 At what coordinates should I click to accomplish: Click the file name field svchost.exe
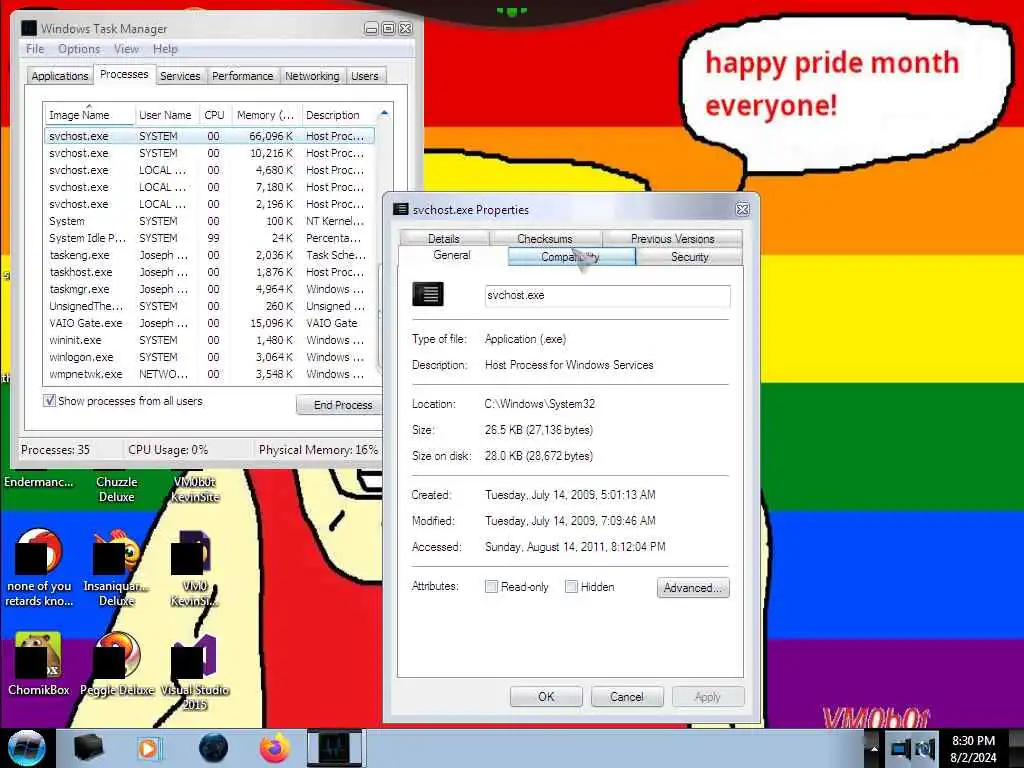607,295
